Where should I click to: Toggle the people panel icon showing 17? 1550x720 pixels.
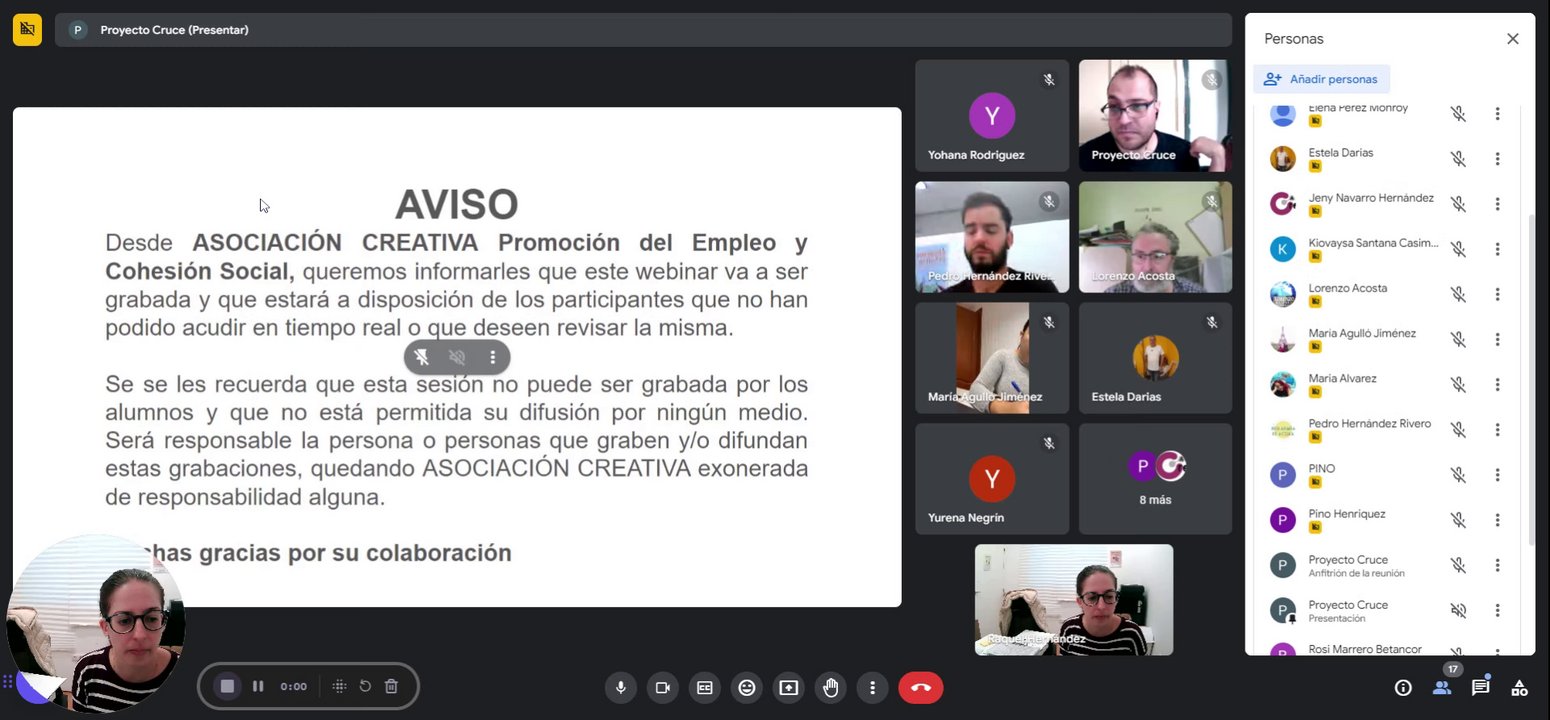[x=1442, y=687]
